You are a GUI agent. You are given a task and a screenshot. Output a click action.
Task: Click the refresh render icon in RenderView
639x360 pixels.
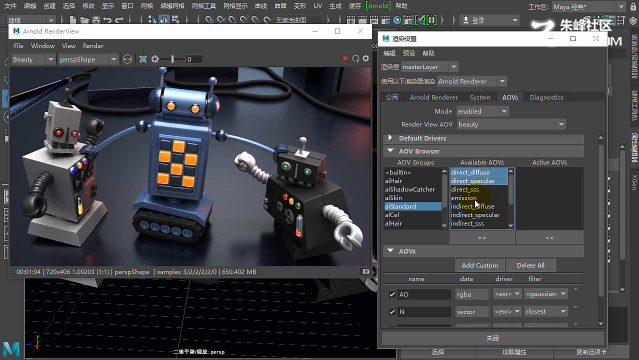355,59
